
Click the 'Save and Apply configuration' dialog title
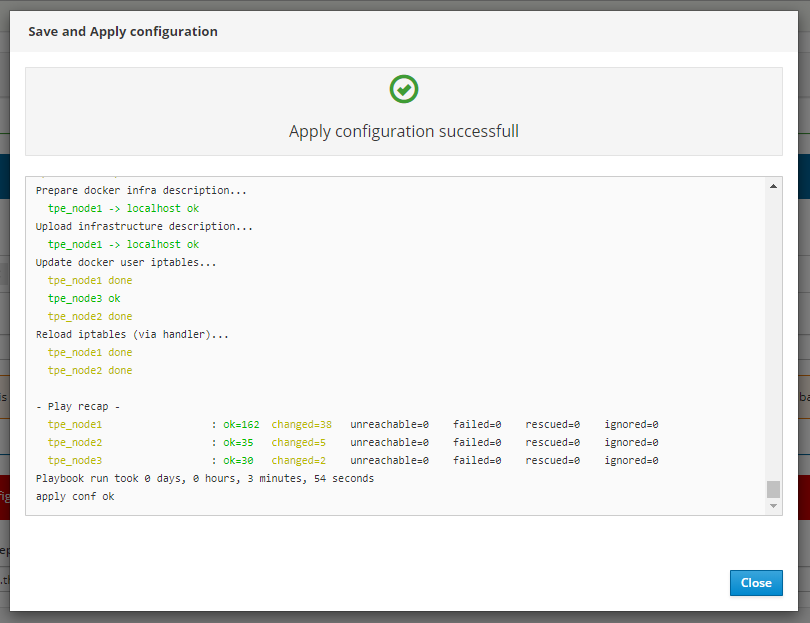coord(123,31)
